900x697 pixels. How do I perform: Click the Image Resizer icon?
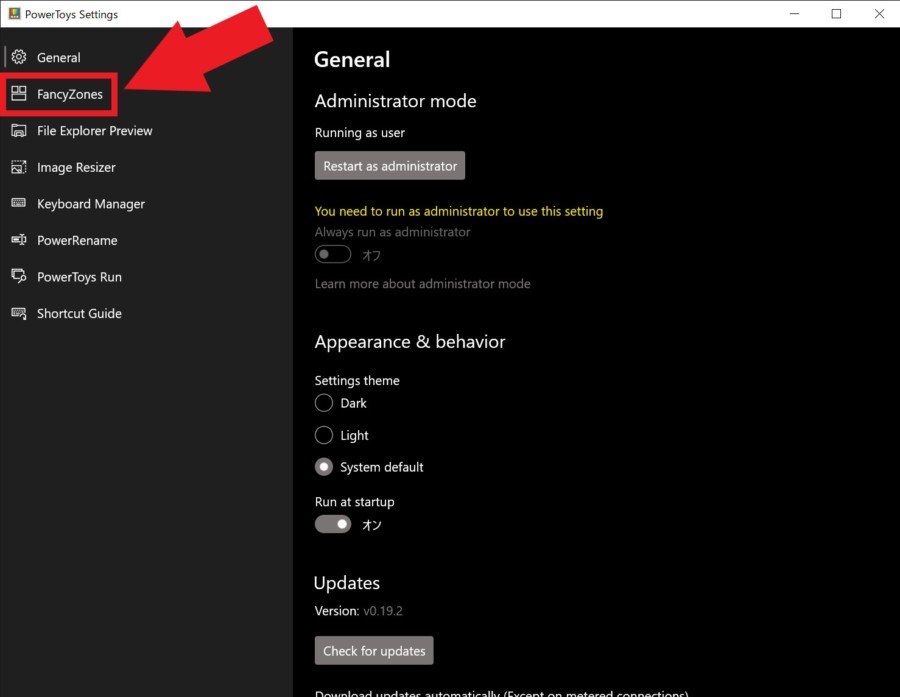19,167
